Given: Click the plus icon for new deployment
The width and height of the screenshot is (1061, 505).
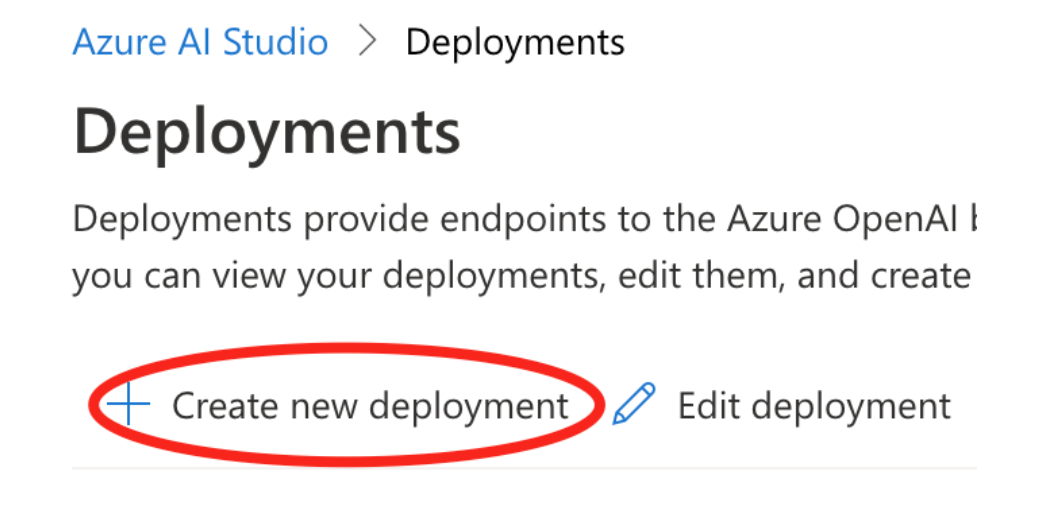Looking at the screenshot, I should pos(129,405).
